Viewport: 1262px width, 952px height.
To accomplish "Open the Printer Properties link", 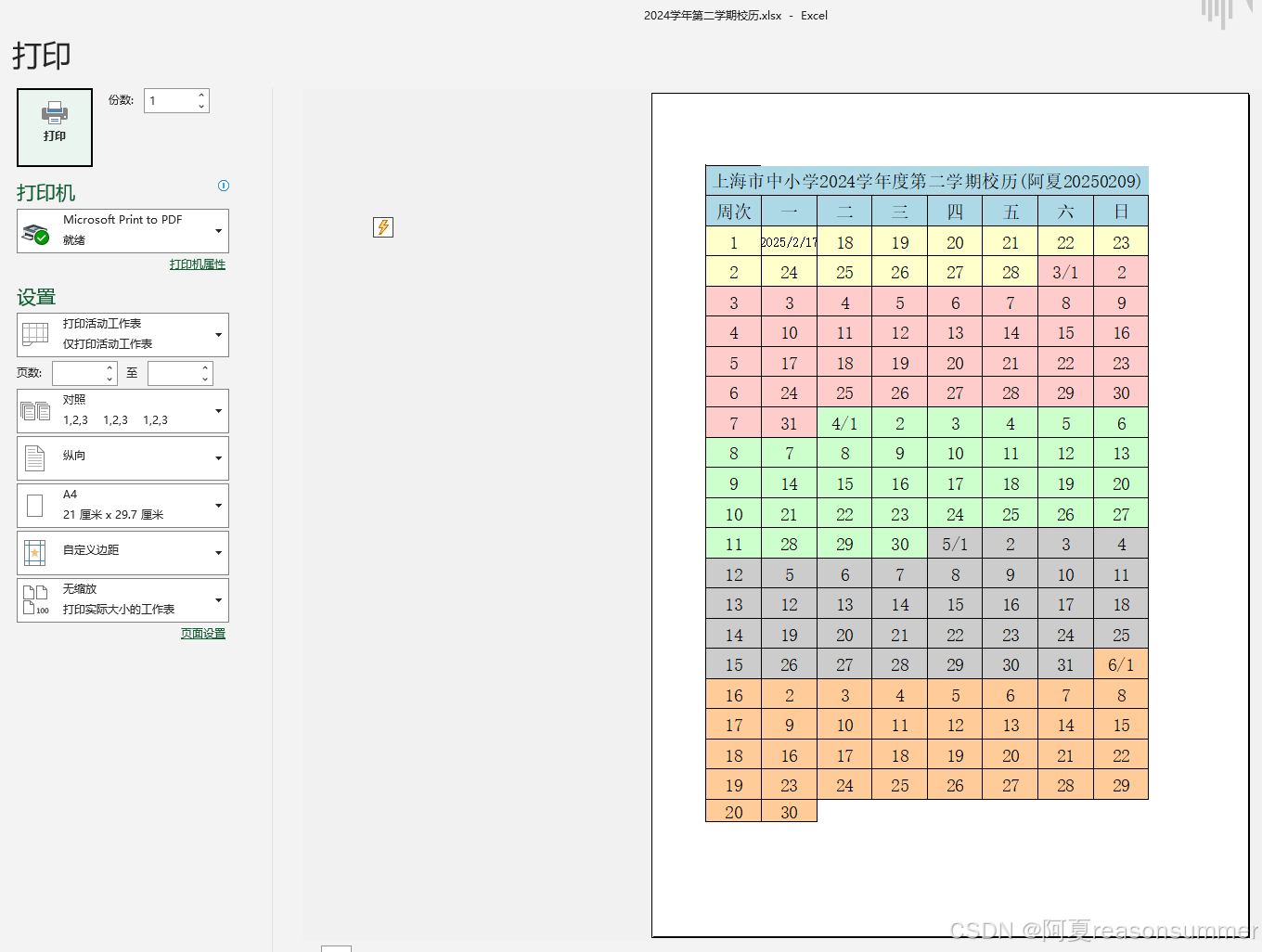I will click(198, 264).
